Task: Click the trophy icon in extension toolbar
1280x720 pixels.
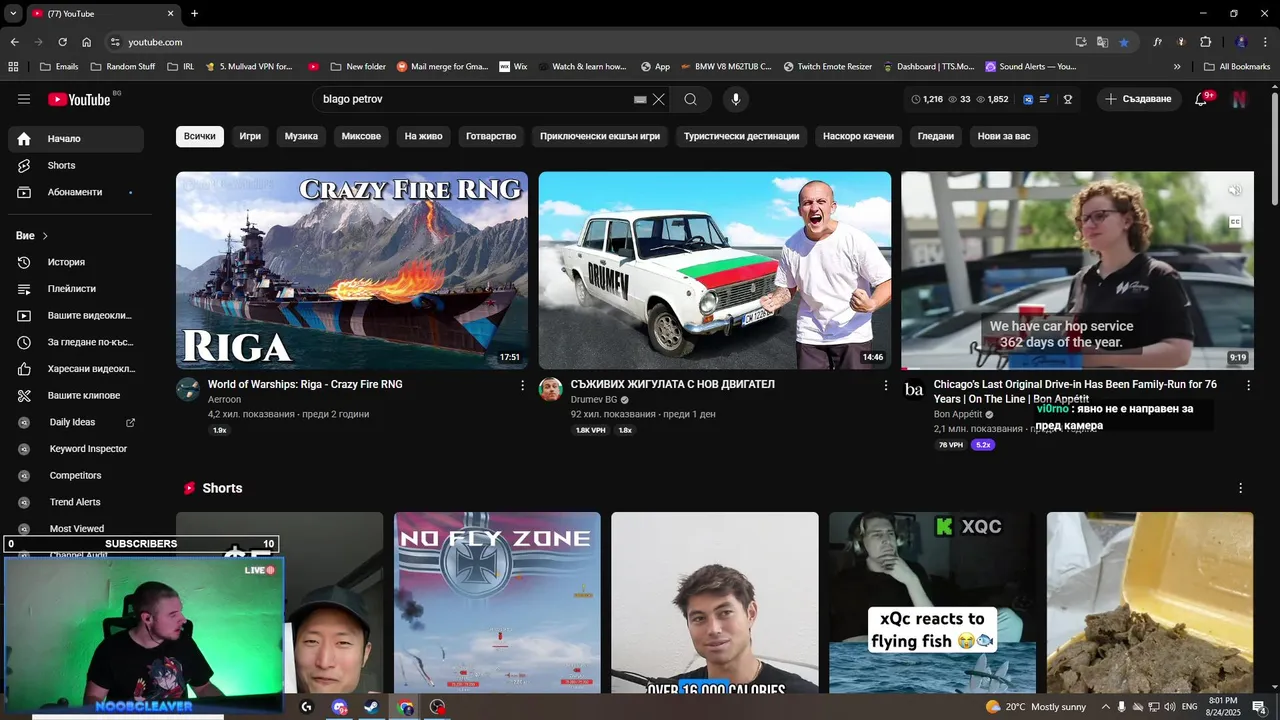Action: pyautogui.click(x=1068, y=99)
